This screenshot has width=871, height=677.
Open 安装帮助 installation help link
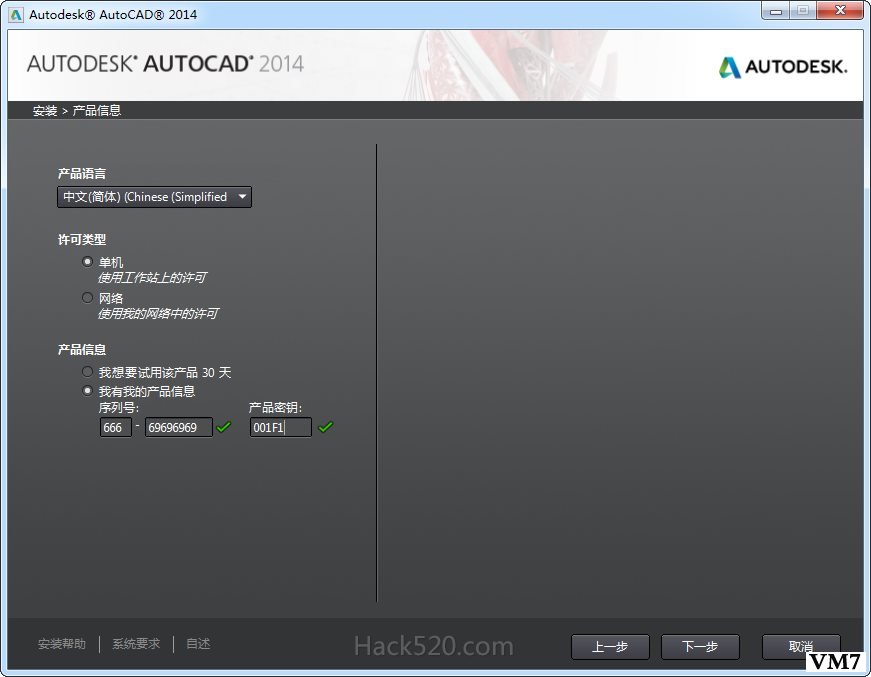(62, 644)
